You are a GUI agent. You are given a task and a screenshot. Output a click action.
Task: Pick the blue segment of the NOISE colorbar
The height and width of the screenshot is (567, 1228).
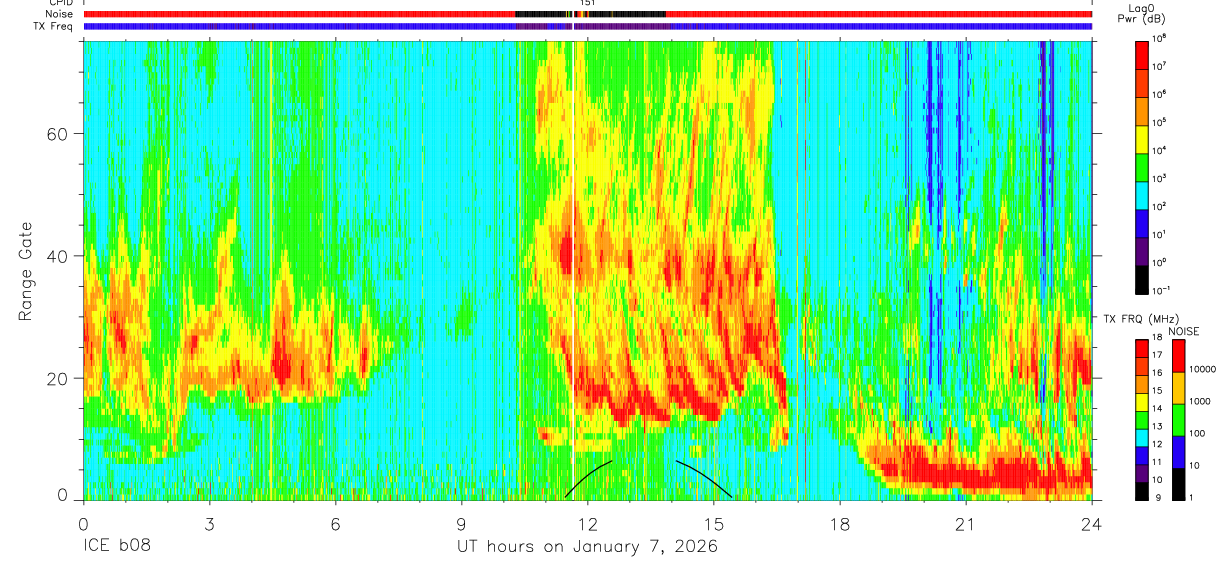tap(1178, 452)
